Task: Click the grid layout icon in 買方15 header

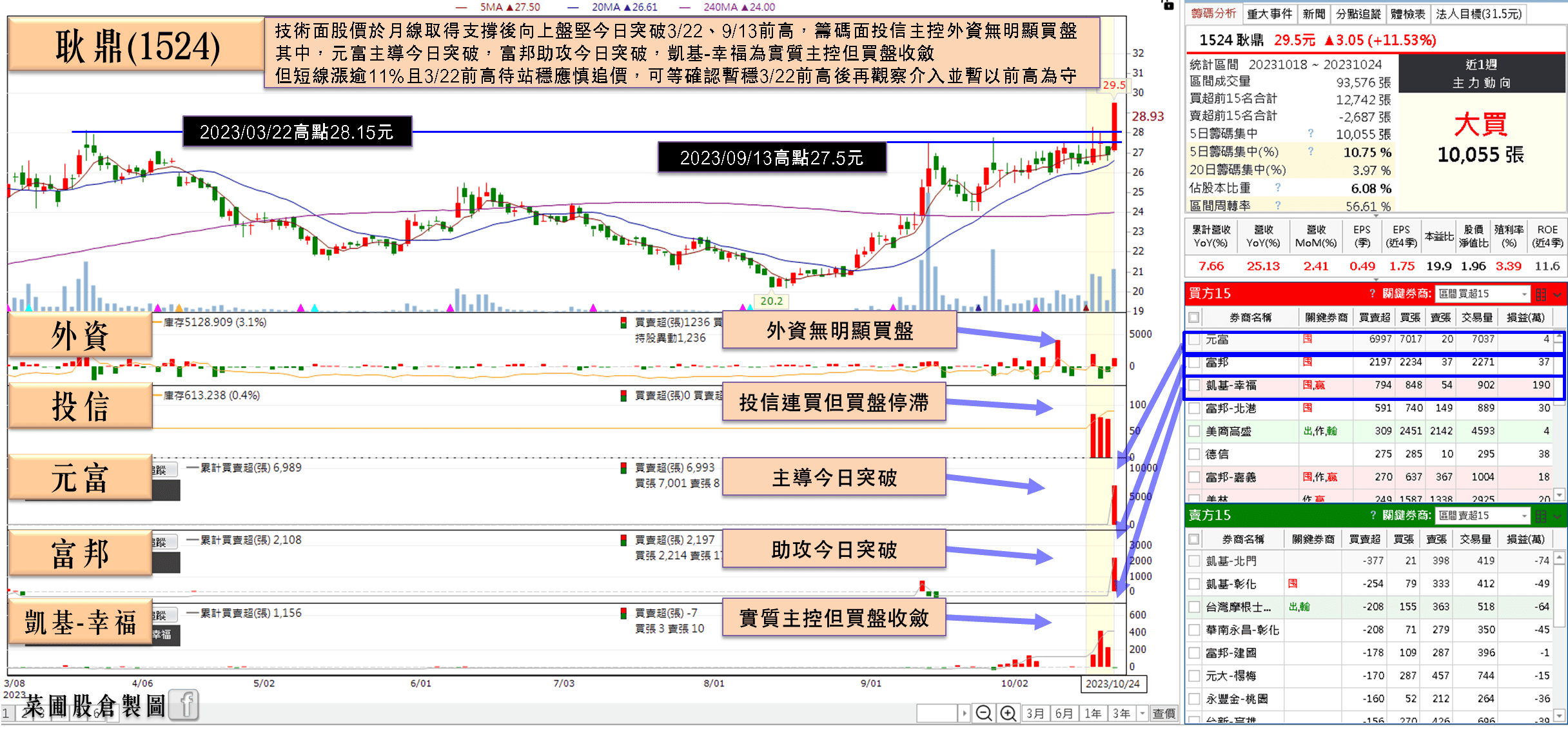Action: [1541, 295]
